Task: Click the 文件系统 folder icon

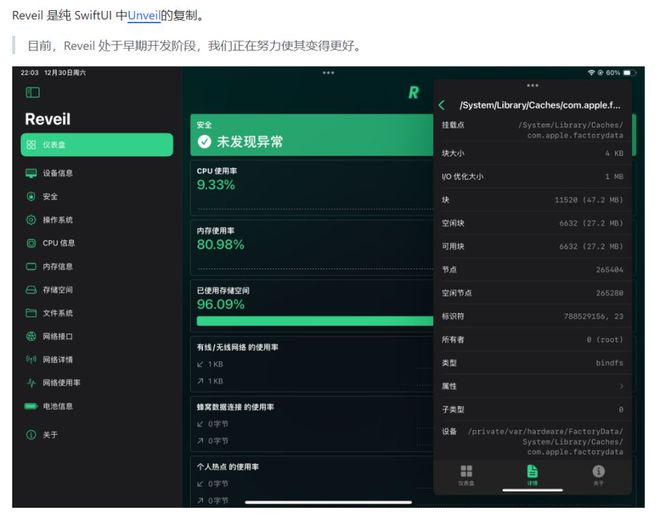Action: point(31,313)
